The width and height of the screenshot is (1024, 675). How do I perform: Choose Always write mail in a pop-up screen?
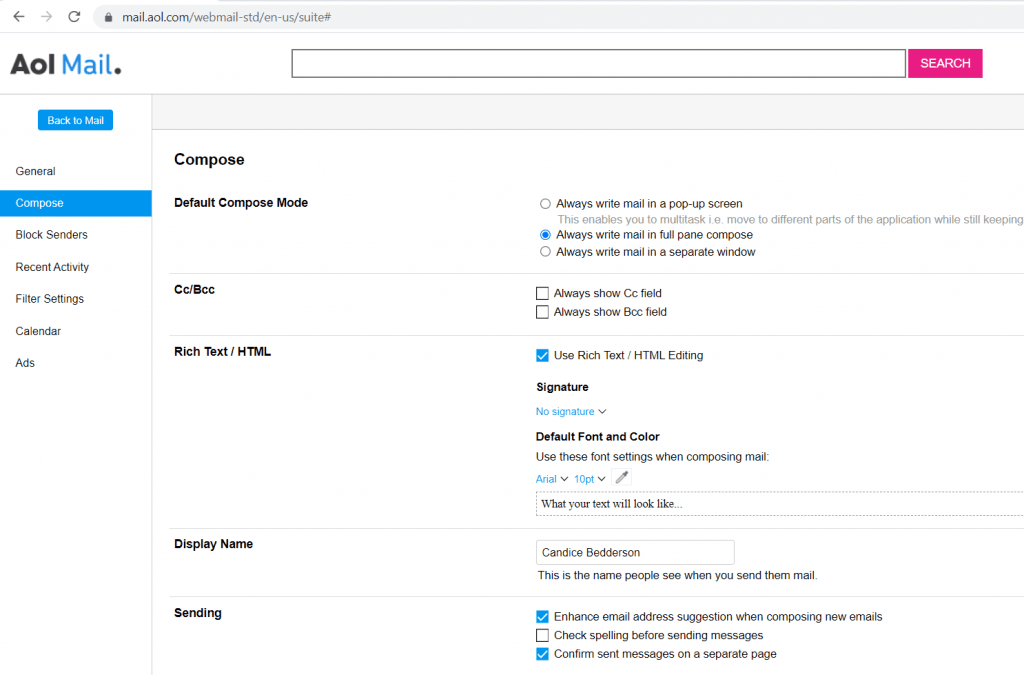(x=545, y=203)
